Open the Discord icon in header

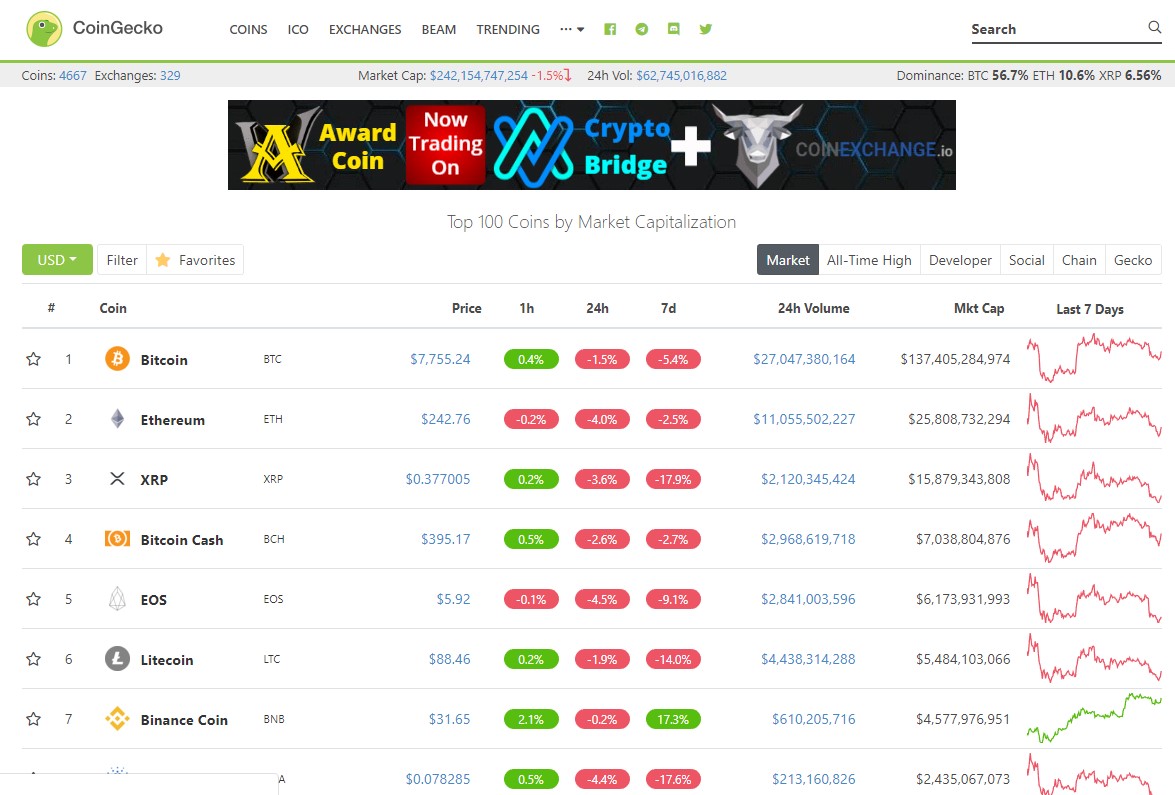pyautogui.click(x=674, y=29)
